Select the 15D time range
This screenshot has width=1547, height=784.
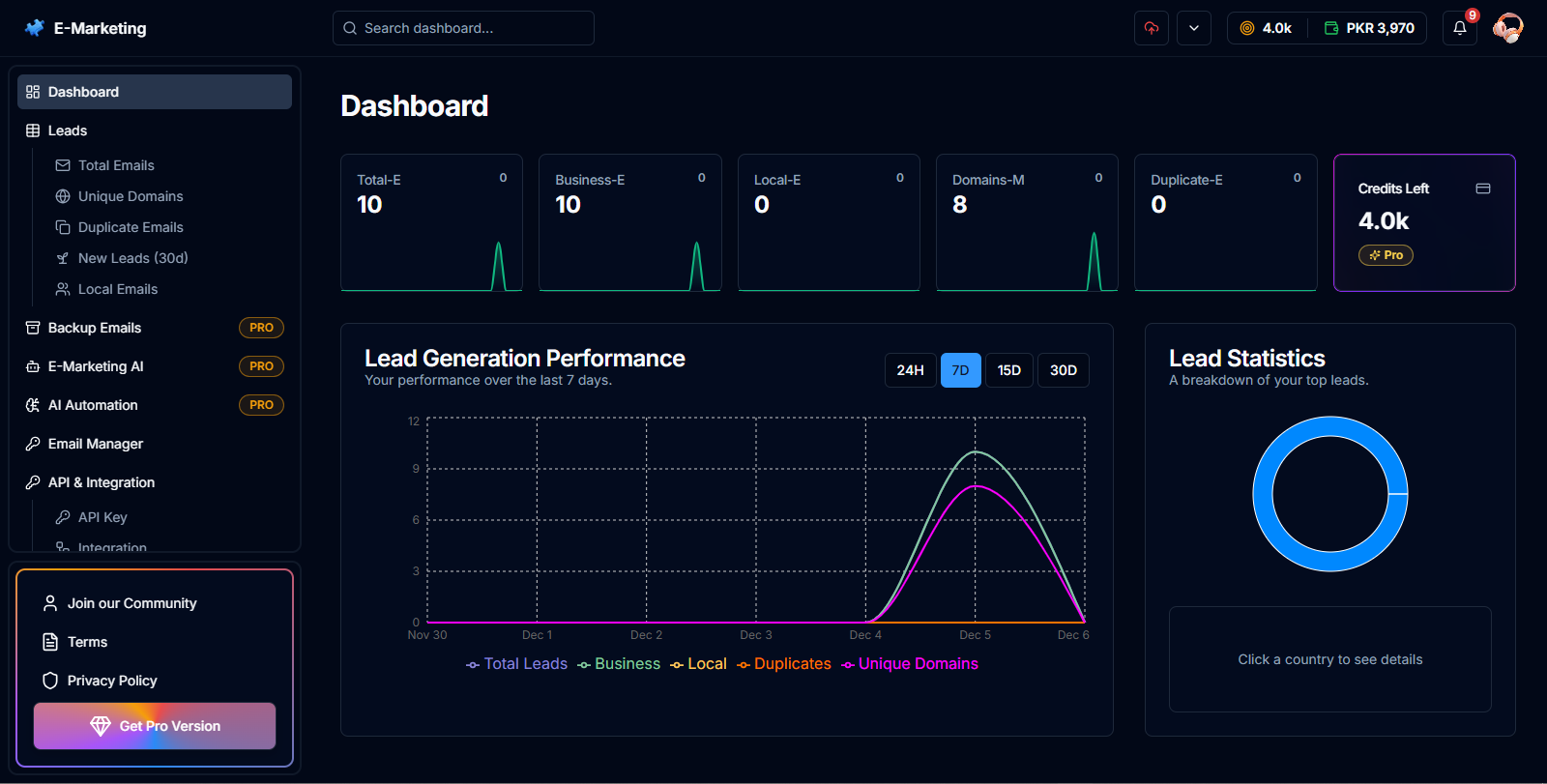[x=1009, y=370]
